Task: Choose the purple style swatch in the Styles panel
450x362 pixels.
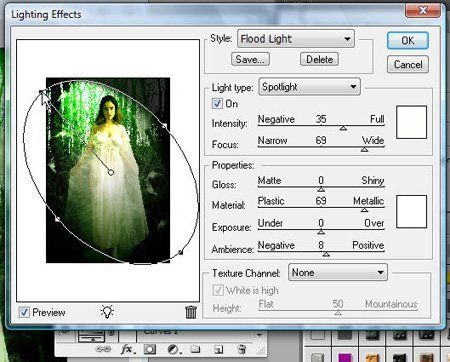Action: (x=345, y=358)
